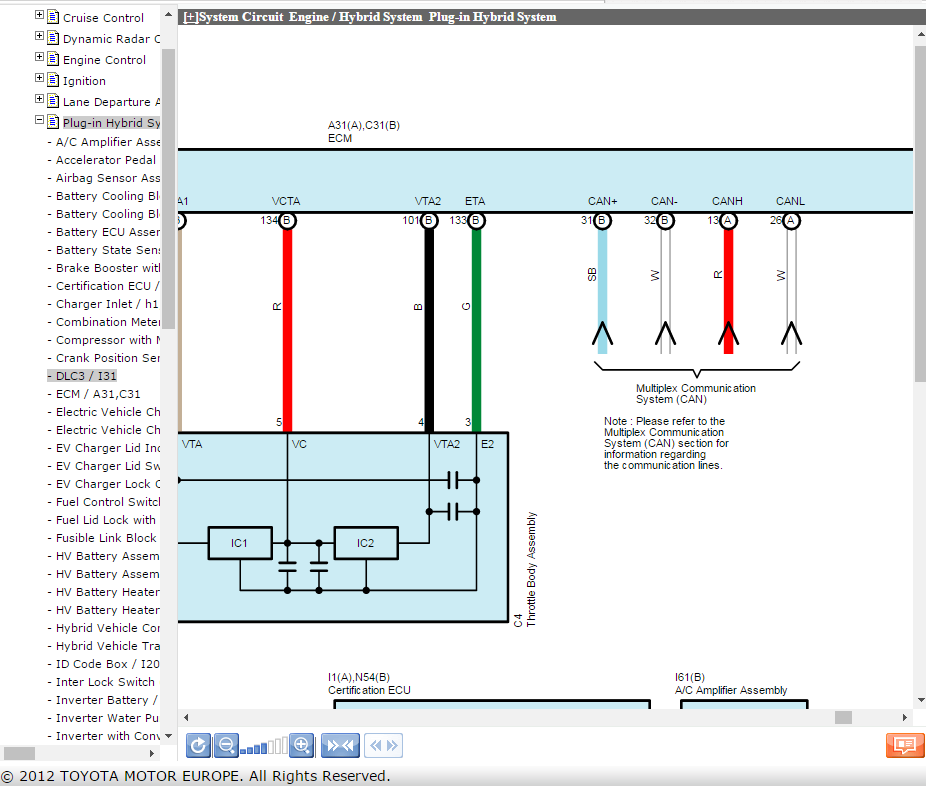Zoom in using the plus magnifier
The width and height of the screenshot is (926, 786).
click(301, 745)
